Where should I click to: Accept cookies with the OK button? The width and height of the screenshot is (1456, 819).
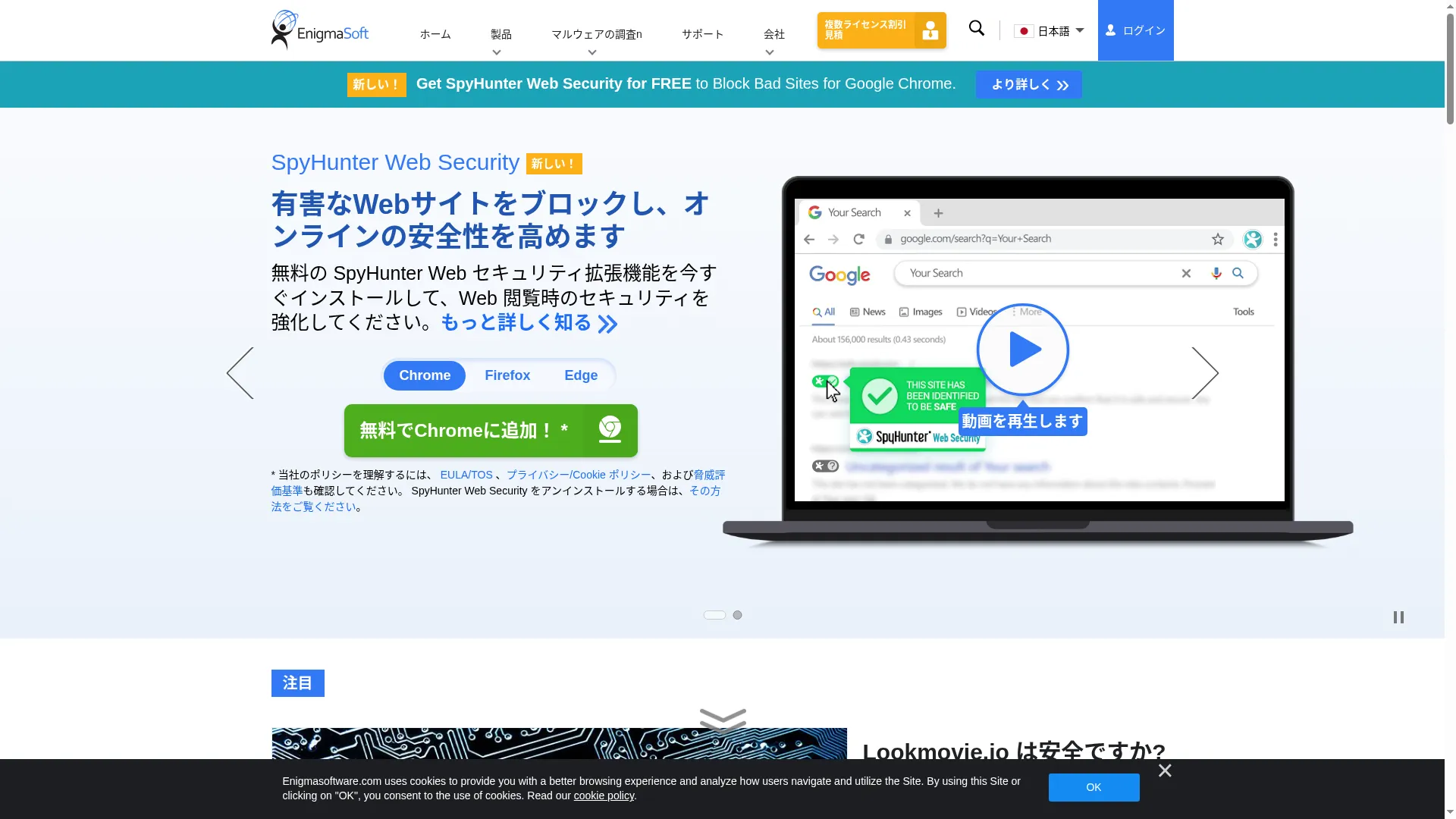click(x=1094, y=787)
